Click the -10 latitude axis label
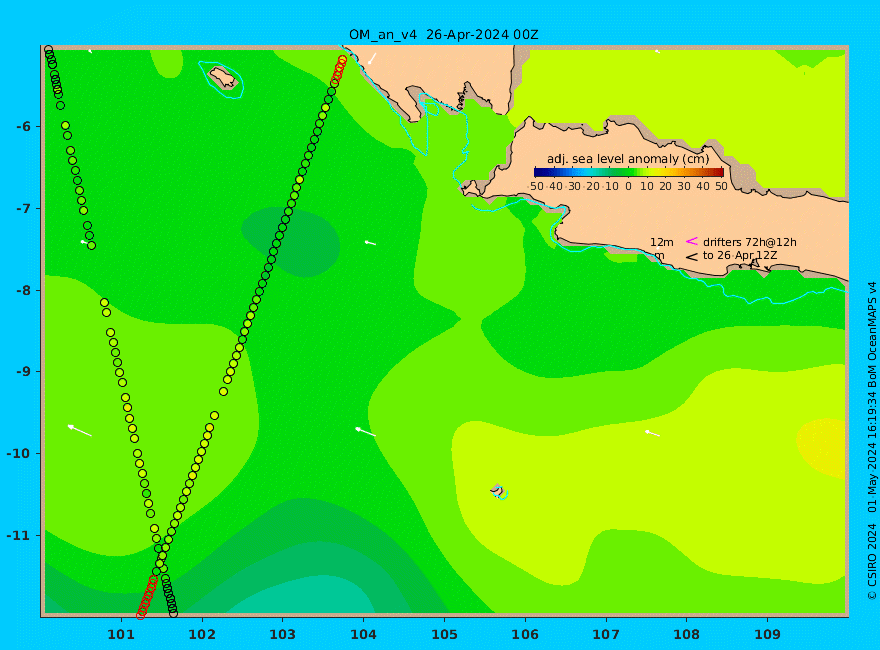This screenshot has width=880, height=650. coord(20,453)
